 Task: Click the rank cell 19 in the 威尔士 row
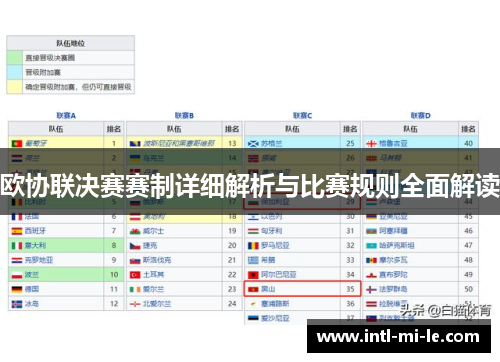click(x=232, y=231)
